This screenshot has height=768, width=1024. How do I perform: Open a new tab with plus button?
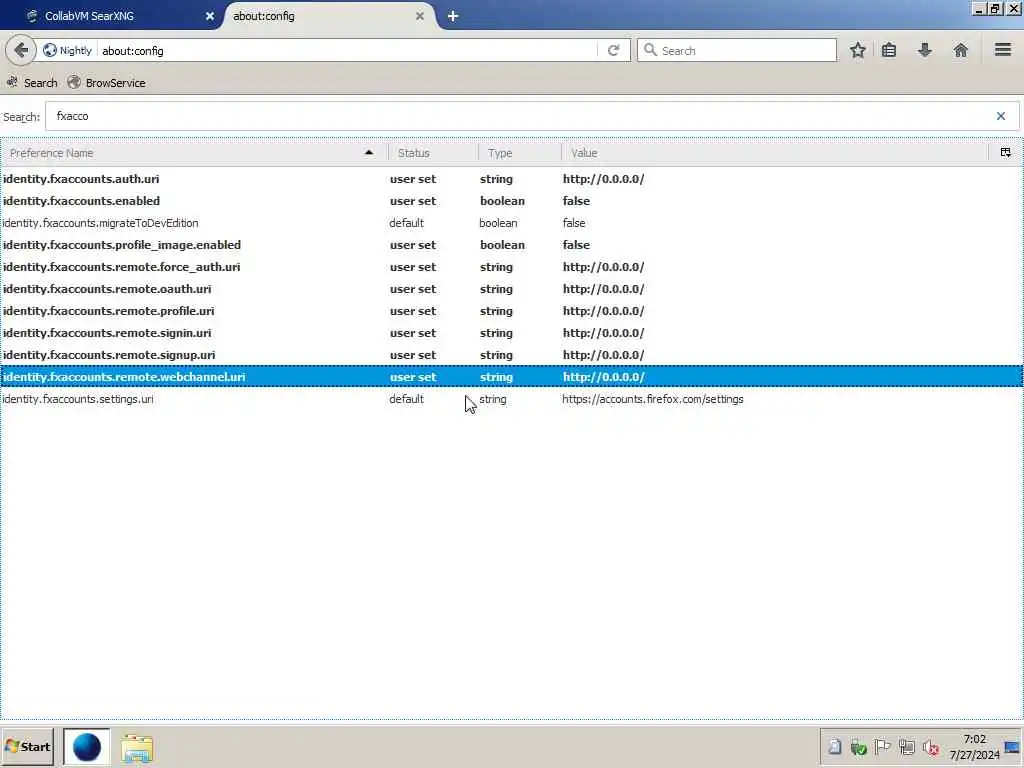(453, 16)
